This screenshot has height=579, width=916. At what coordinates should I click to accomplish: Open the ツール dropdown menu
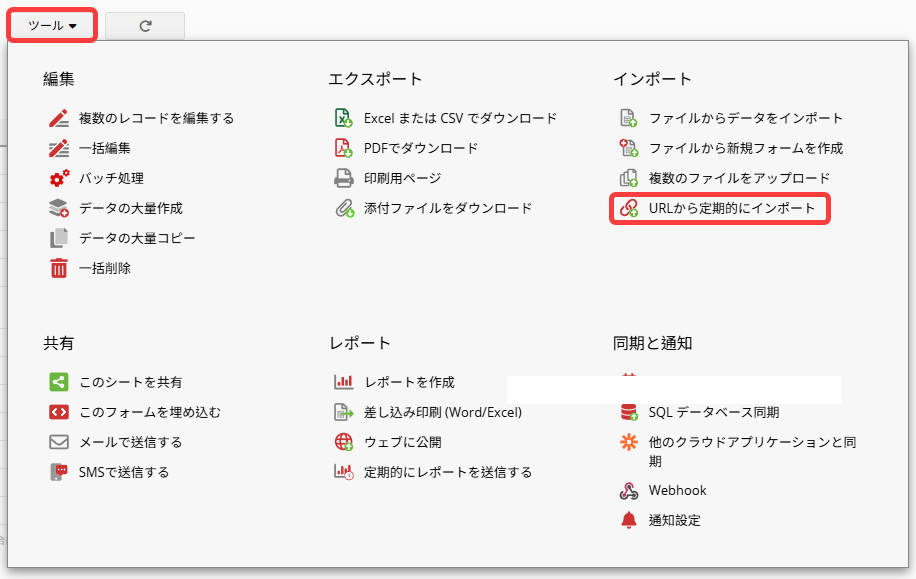click(x=52, y=26)
